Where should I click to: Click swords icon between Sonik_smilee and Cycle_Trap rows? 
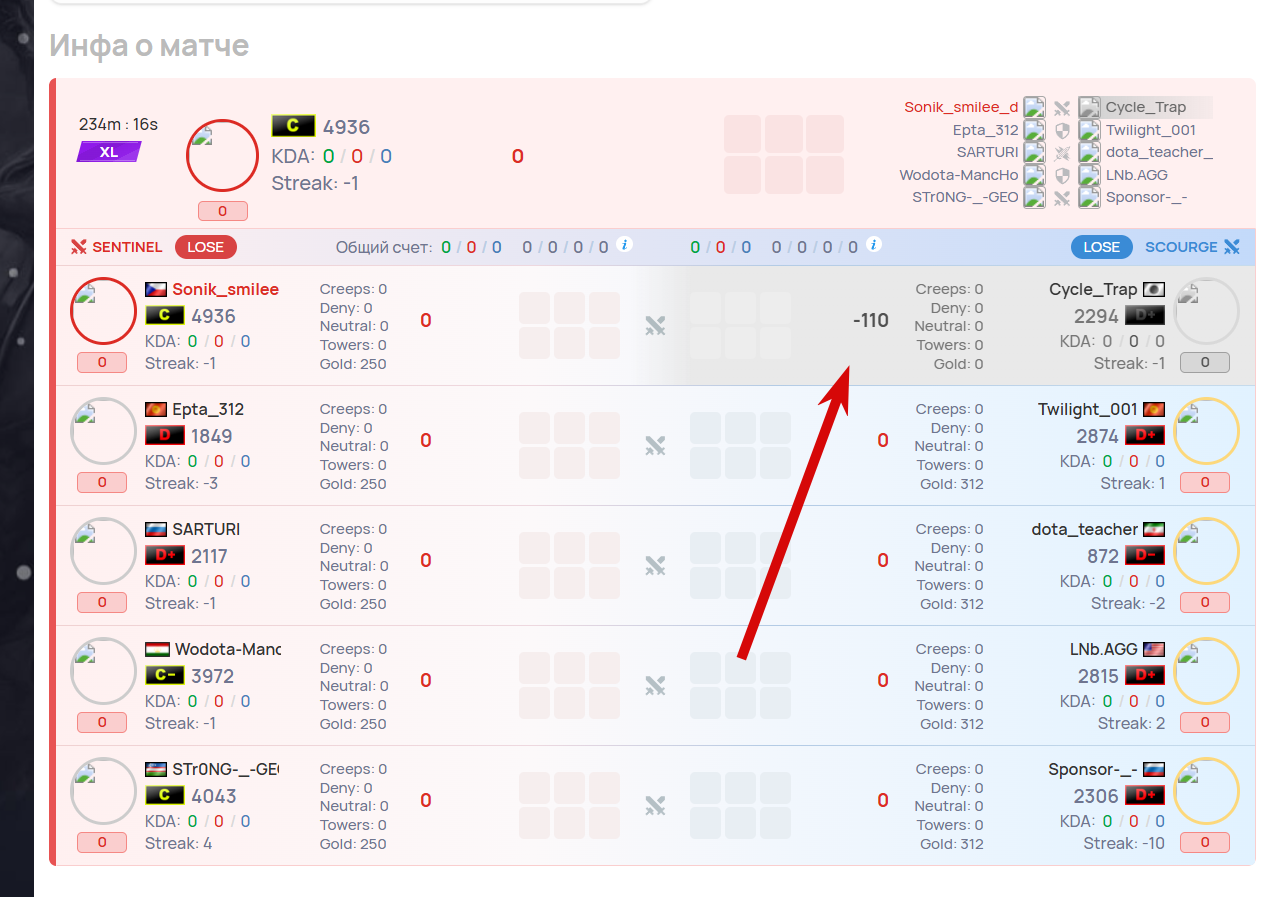pos(655,325)
